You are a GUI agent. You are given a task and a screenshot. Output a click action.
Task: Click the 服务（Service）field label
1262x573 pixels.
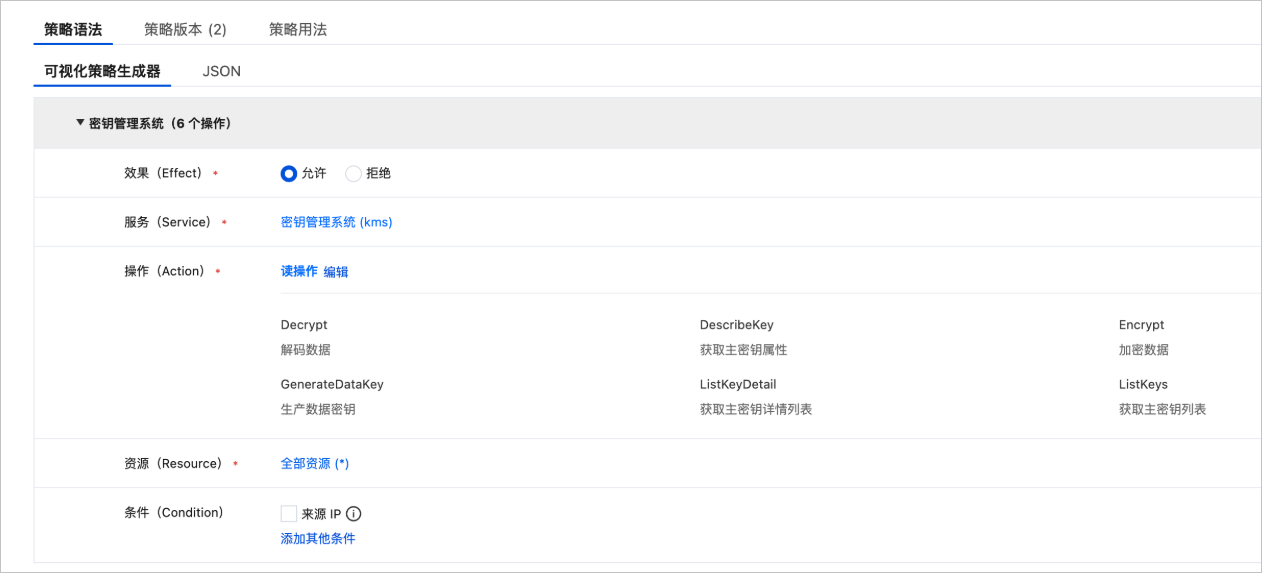[x=168, y=222]
